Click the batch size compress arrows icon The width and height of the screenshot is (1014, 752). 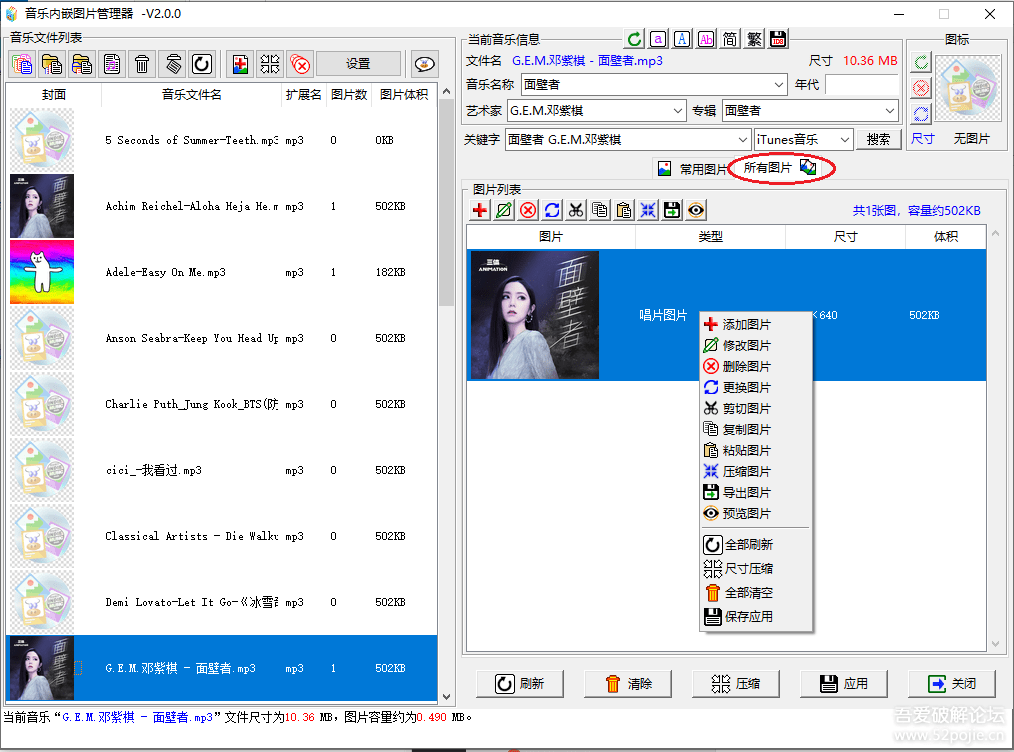270,64
